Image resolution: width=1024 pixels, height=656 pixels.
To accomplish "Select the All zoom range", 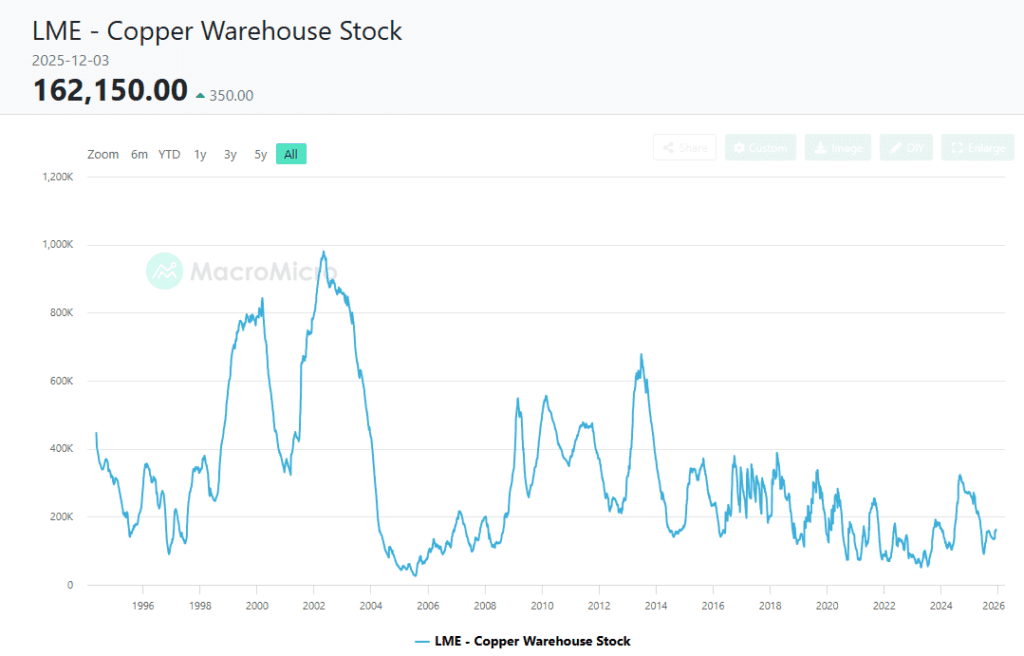I will point(291,154).
